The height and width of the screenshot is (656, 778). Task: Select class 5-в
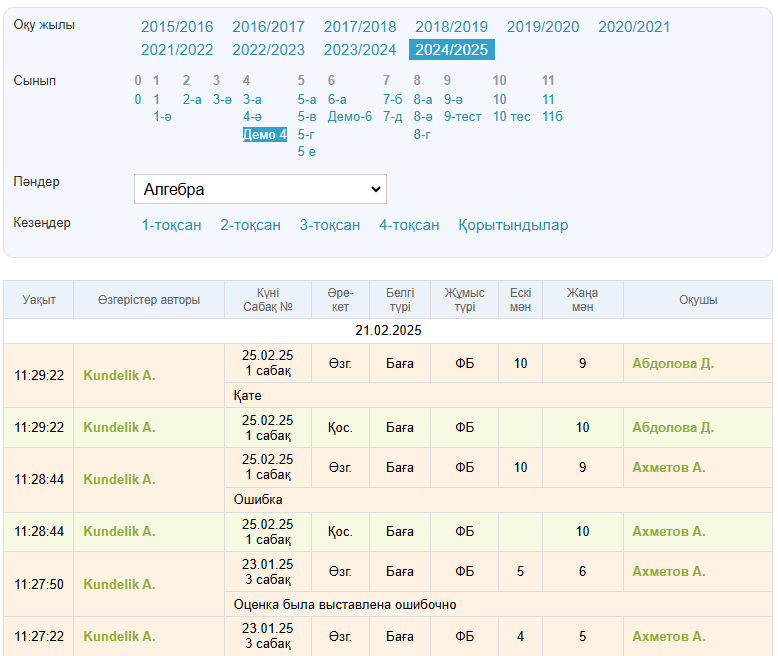pyautogui.click(x=306, y=117)
